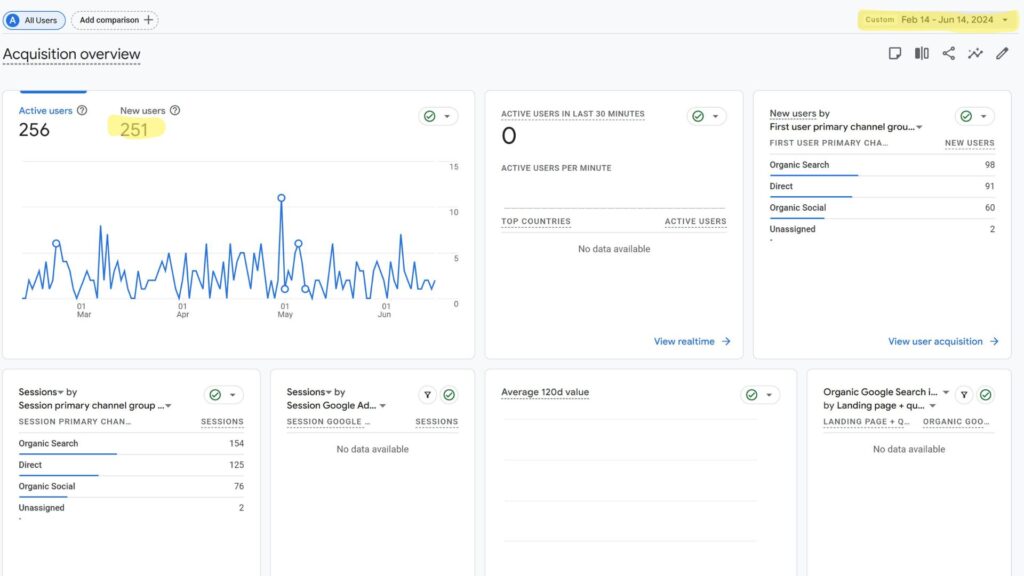Click help icon beside New users
The image size is (1024, 576).
coord(175,110)
